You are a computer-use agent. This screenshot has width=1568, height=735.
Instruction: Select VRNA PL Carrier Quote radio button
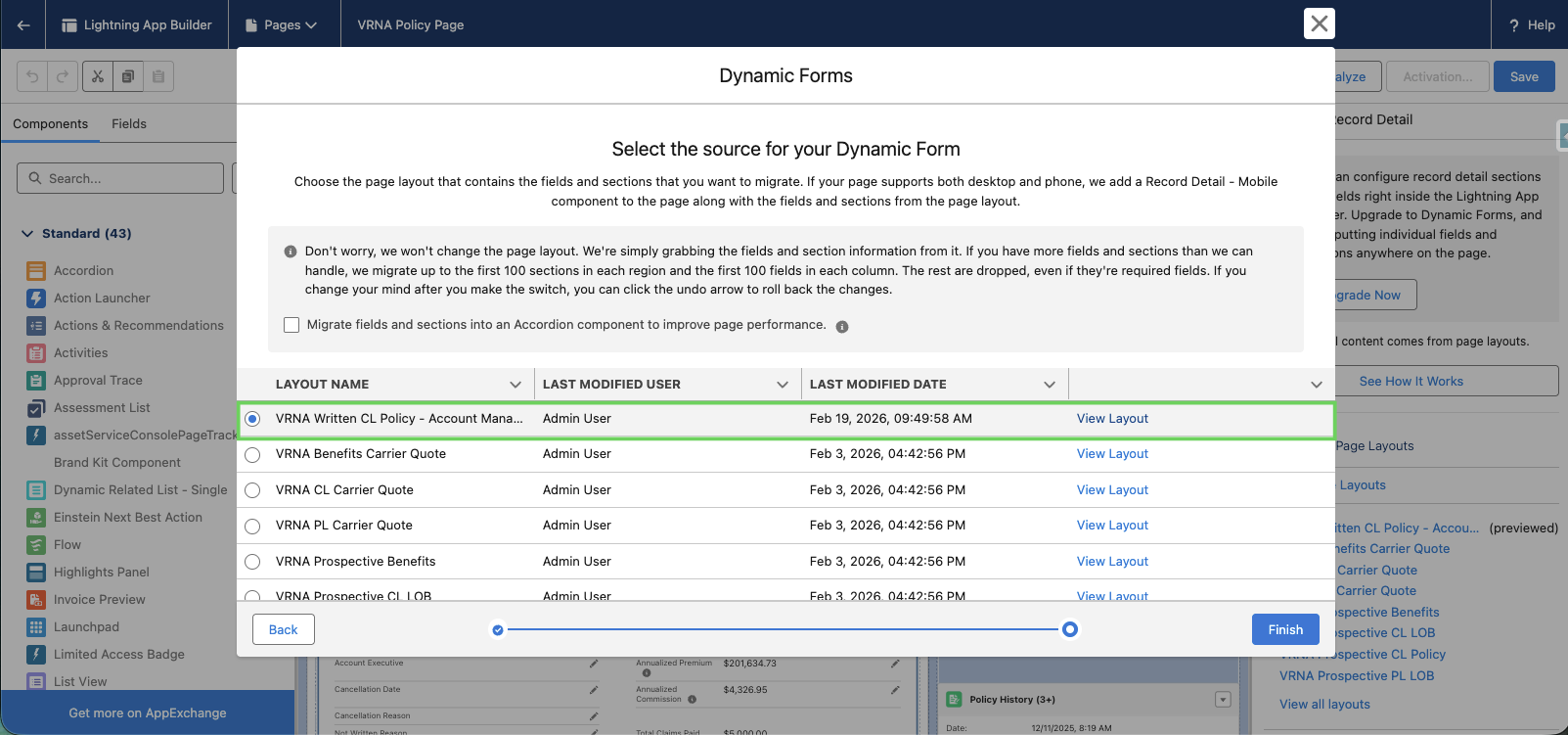point(252,527)
